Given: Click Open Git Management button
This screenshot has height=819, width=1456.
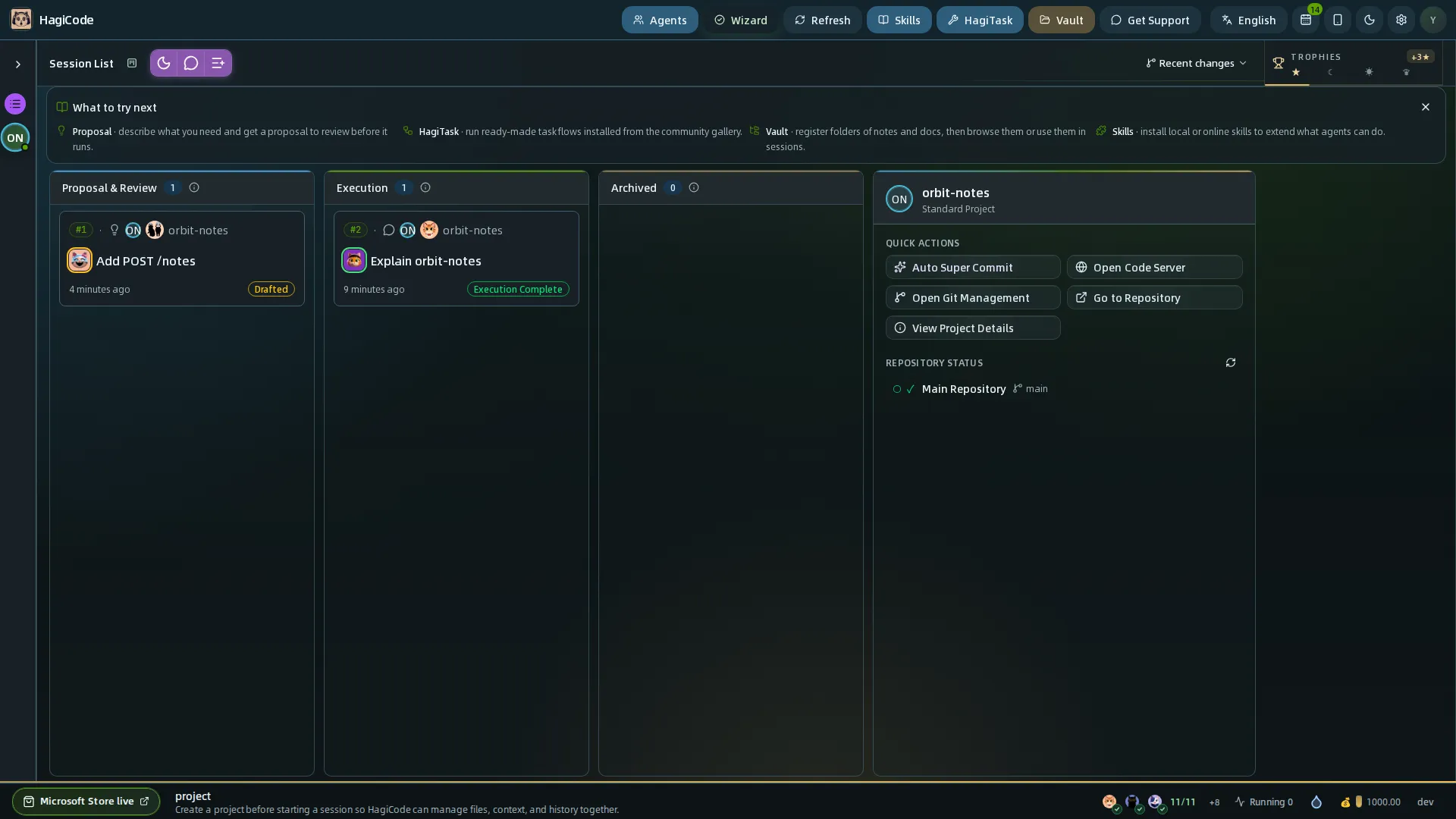Looking at the screenshot, I should click(973, 297).
